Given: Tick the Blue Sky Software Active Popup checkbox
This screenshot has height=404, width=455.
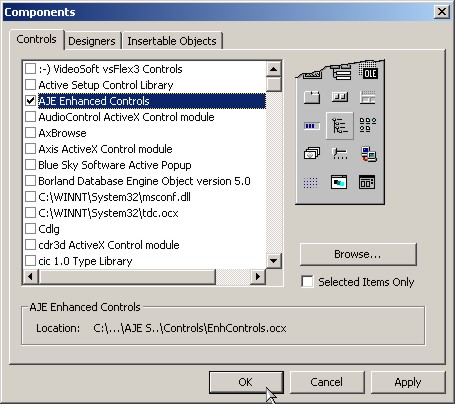Looking at the screenshot, I should pyautogui.click(x=30, y=165).
